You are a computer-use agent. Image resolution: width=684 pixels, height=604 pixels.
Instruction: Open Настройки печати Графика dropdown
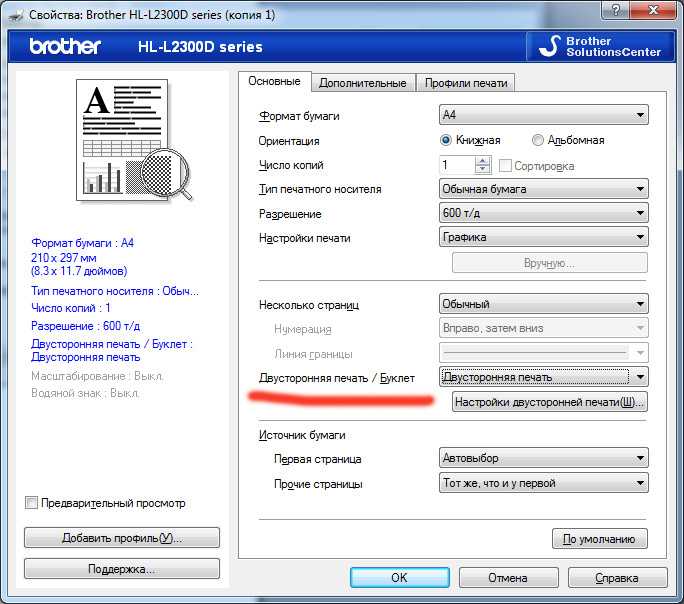[544, 237]
